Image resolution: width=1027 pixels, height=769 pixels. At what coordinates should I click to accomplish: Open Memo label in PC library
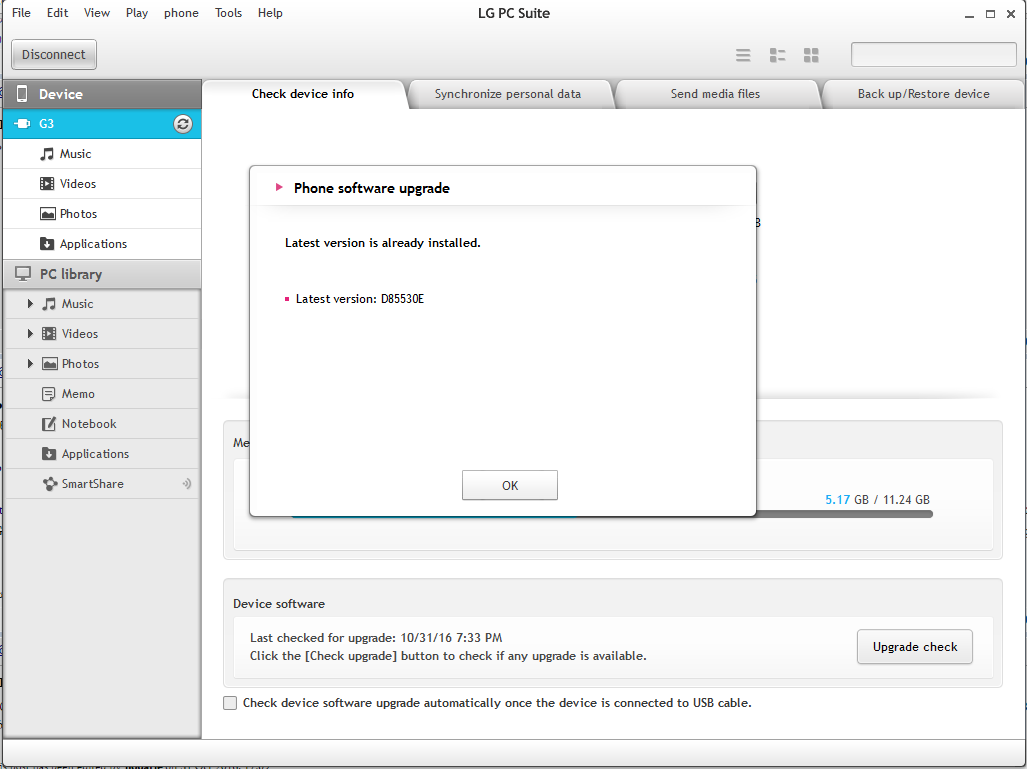click(78, 394)
